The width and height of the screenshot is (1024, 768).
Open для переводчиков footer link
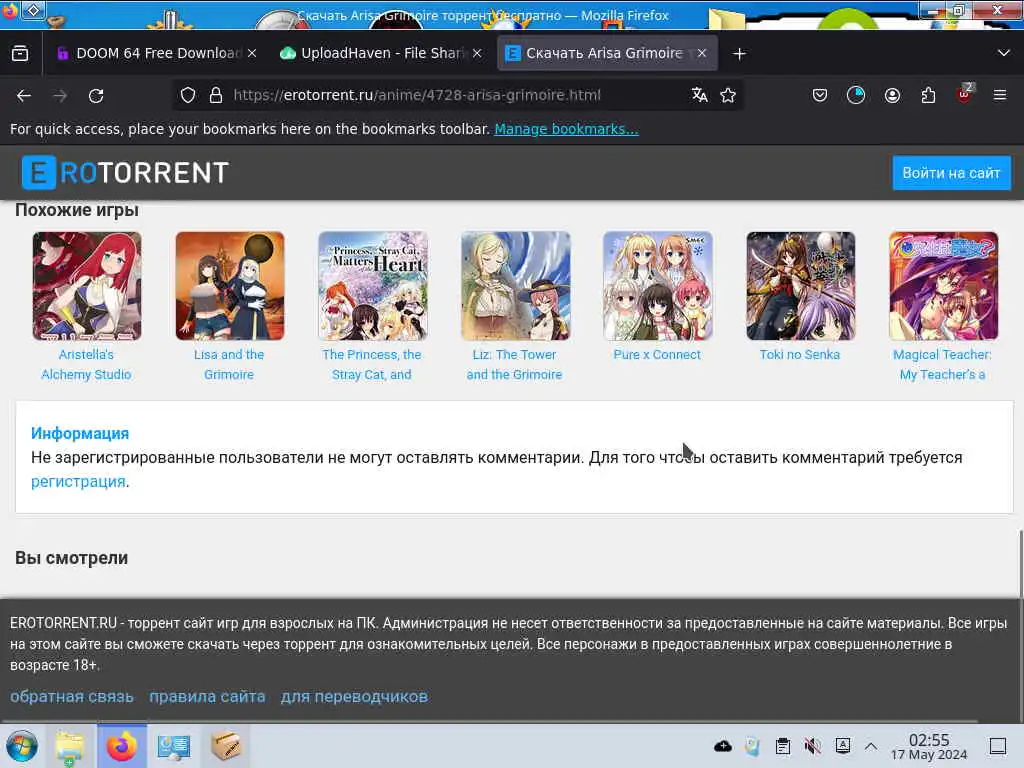(355, 697)
